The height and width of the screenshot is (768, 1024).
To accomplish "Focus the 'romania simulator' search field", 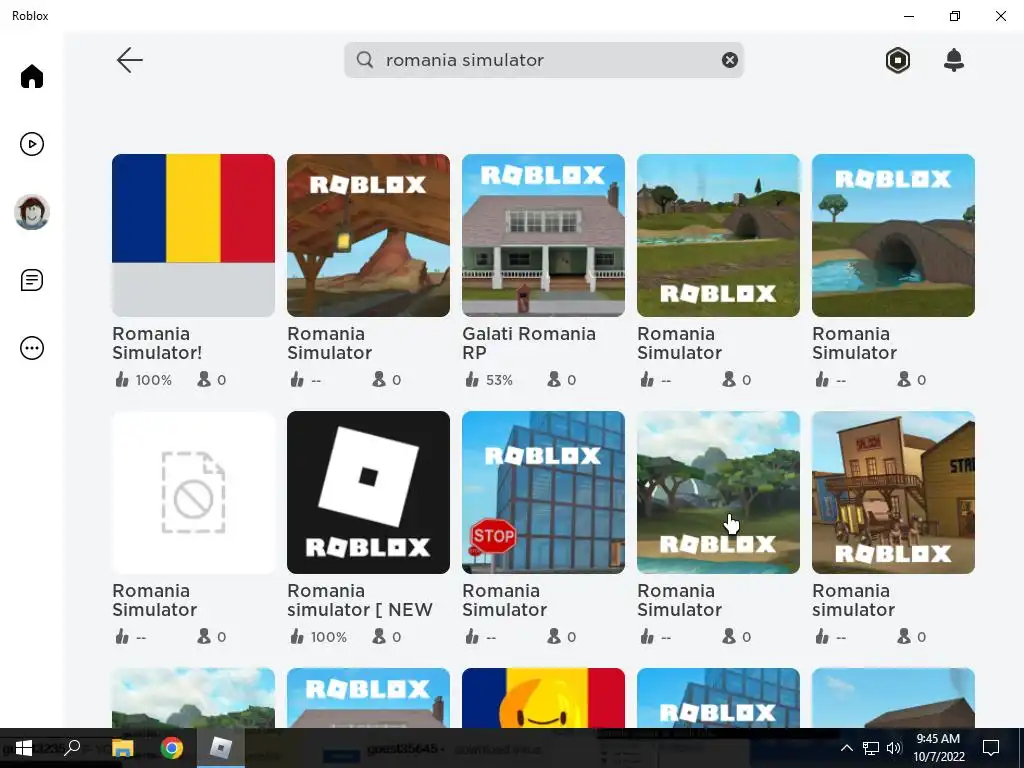I will tap(543, 60).
